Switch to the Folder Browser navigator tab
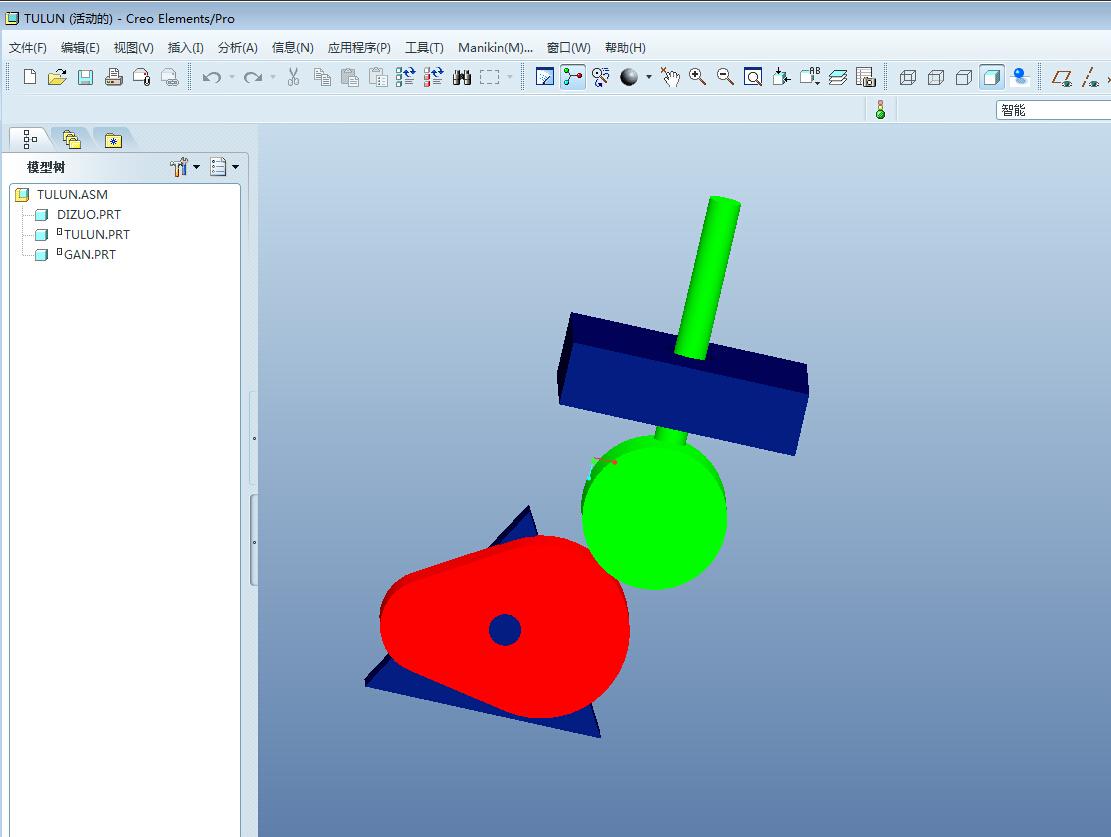The width and height of the screenshot is (1111, 837). (x=72, y=140)
